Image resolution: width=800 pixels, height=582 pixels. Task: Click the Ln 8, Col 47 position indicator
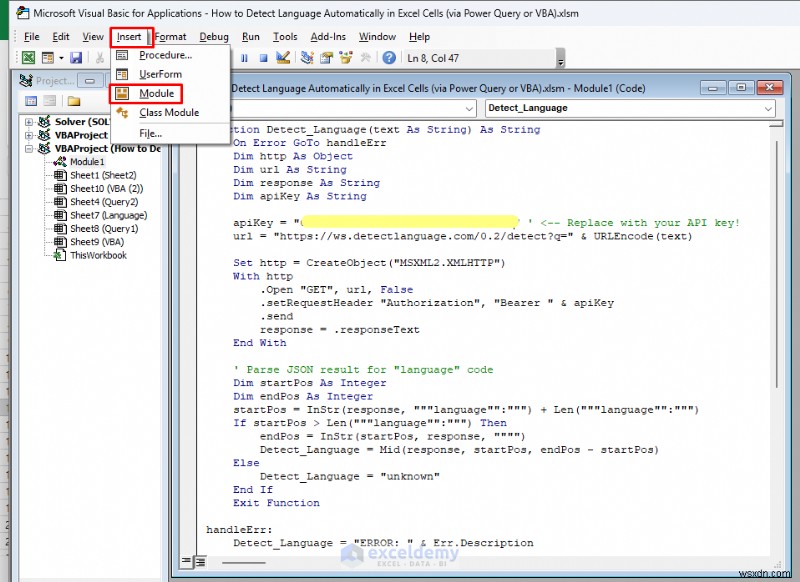coord(433,58)
